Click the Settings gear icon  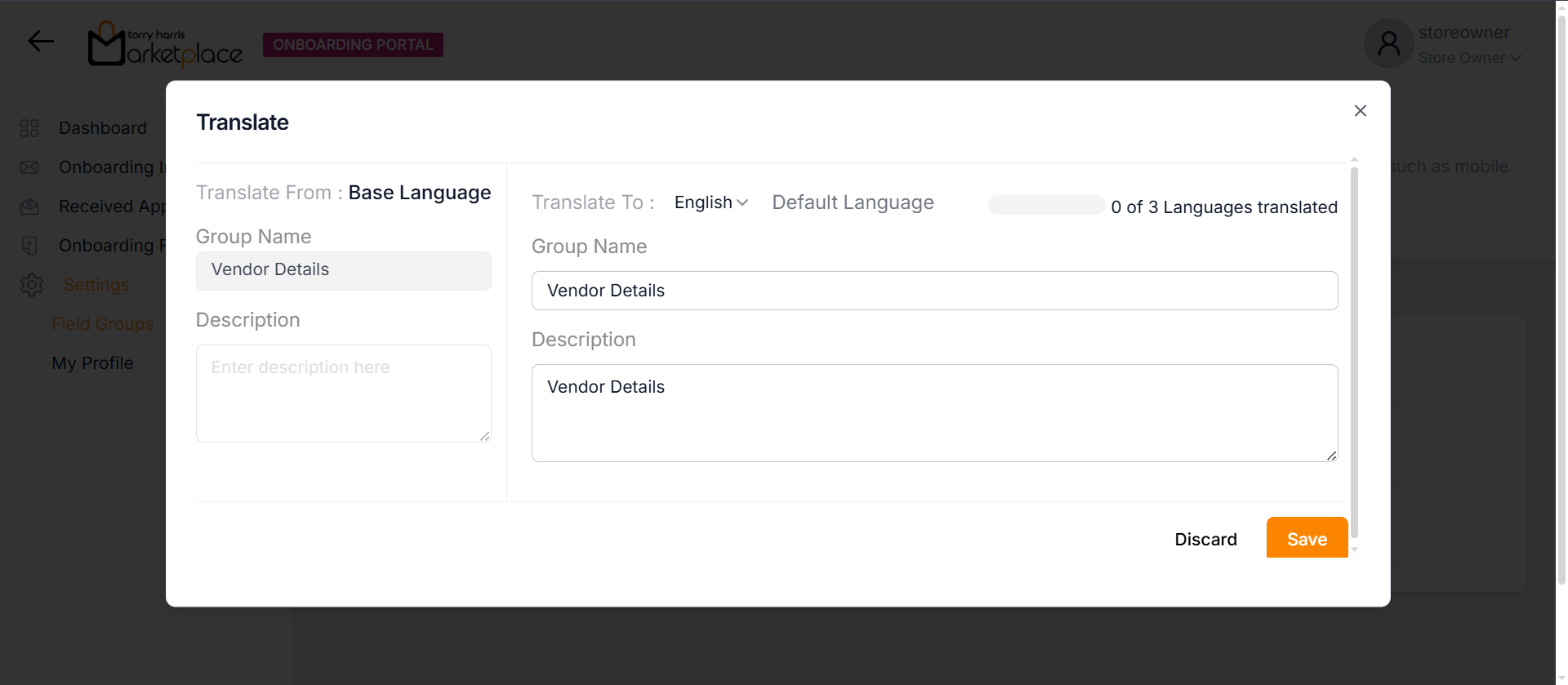pyautogui.click(x=32, y=285)
